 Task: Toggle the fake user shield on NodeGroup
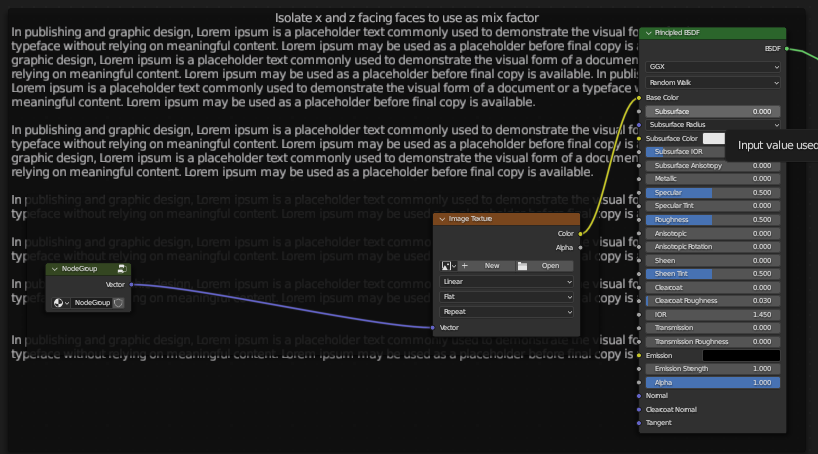[x=118, y=303]
